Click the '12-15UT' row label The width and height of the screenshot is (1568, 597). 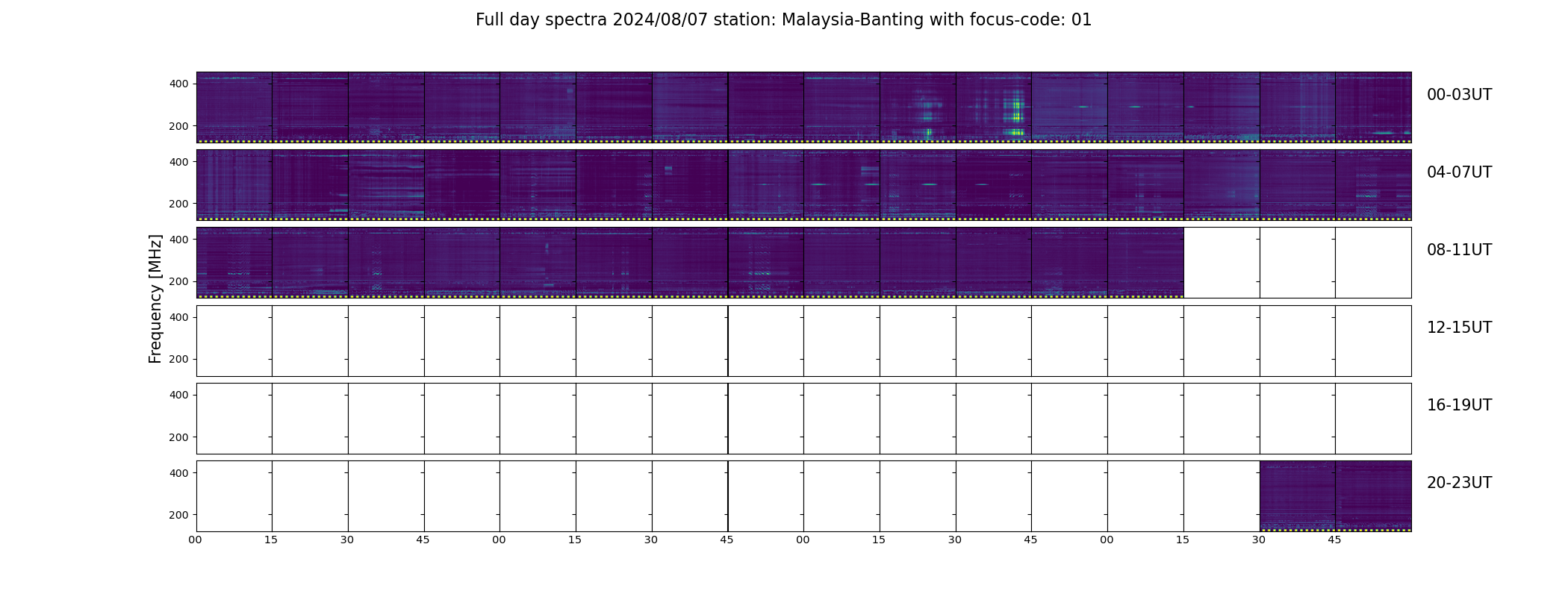point(1459,328)
